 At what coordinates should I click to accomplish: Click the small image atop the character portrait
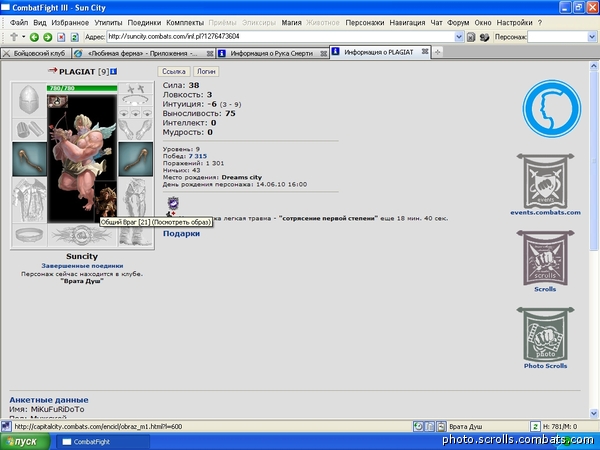(58, 101)
